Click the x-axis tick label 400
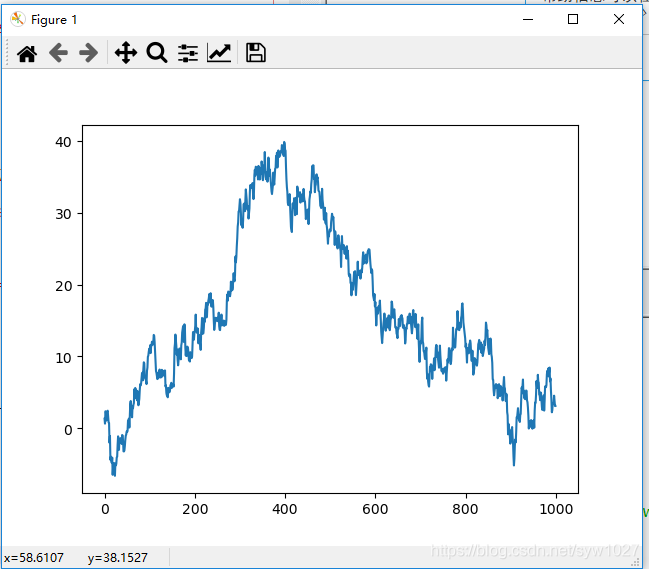 point(285,509)
